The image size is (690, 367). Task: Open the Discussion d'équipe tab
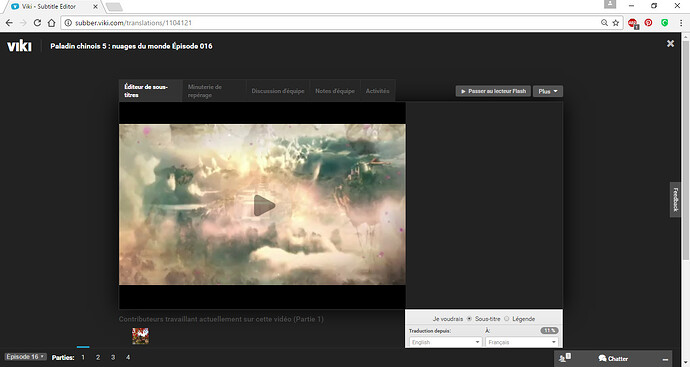278,91
